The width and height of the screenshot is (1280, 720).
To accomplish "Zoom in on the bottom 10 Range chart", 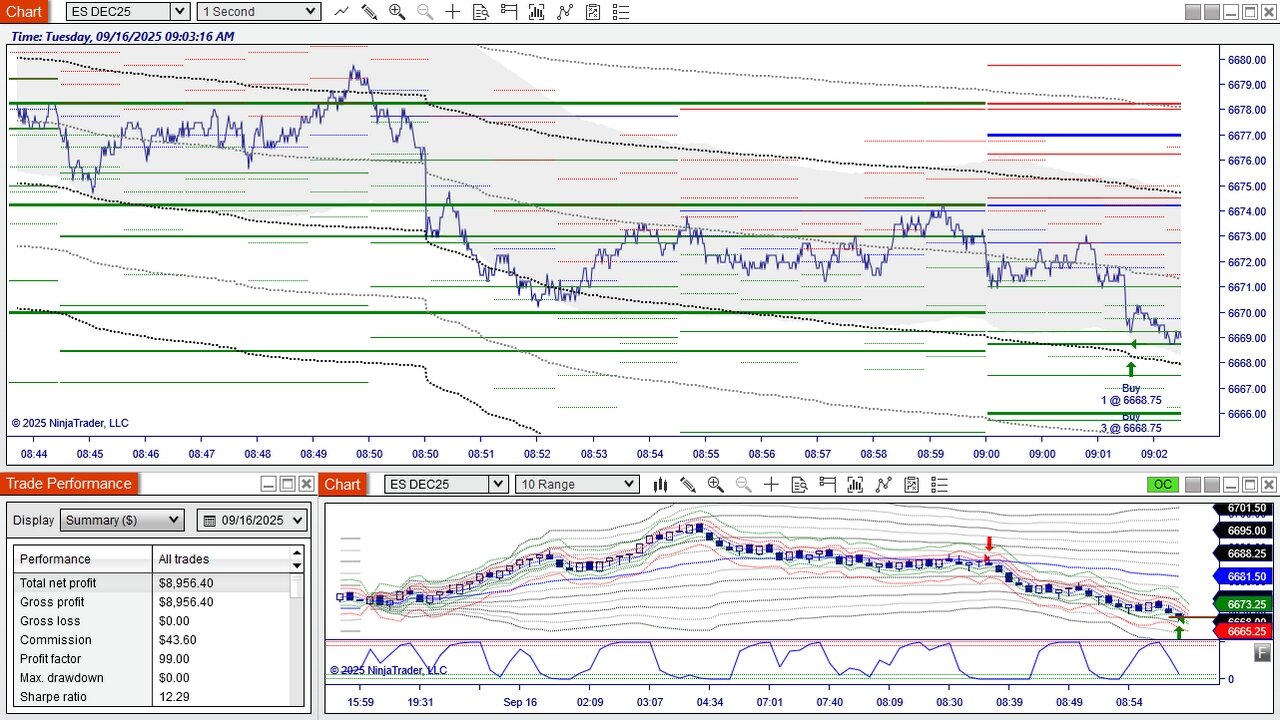I will pos(716,485).
